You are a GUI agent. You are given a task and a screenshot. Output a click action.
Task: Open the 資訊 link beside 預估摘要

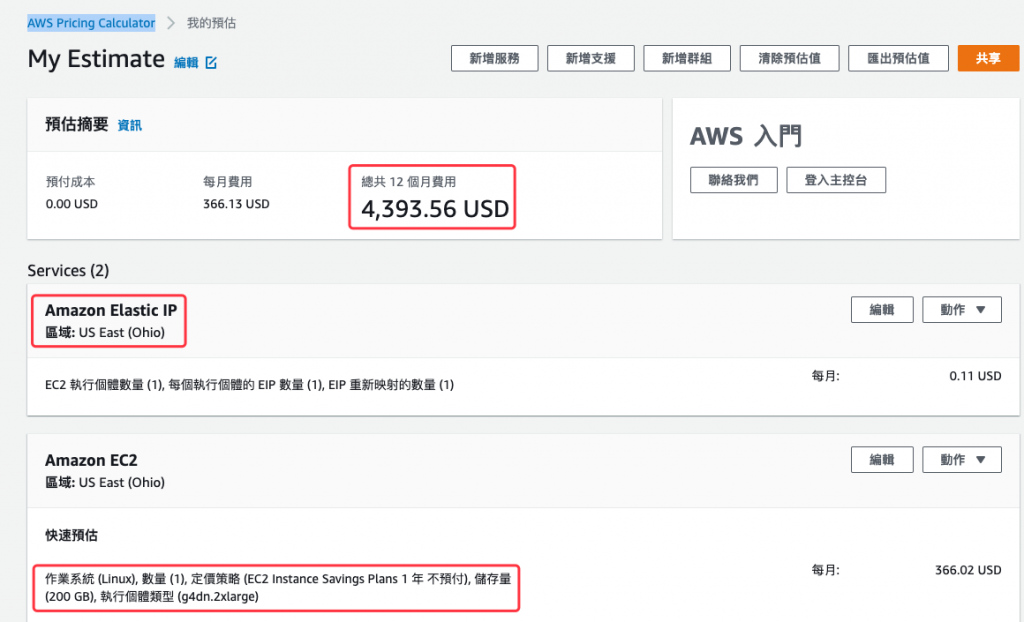[129, 125]
